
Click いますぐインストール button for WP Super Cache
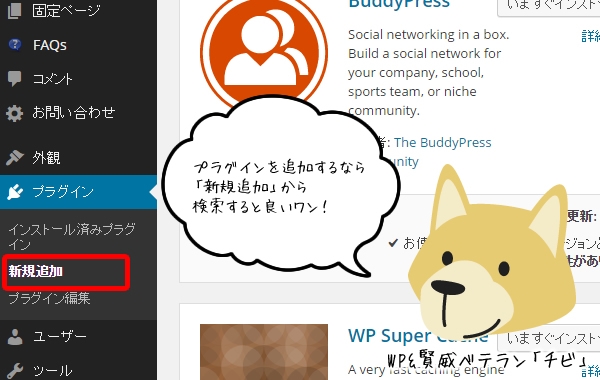[549, 339]
